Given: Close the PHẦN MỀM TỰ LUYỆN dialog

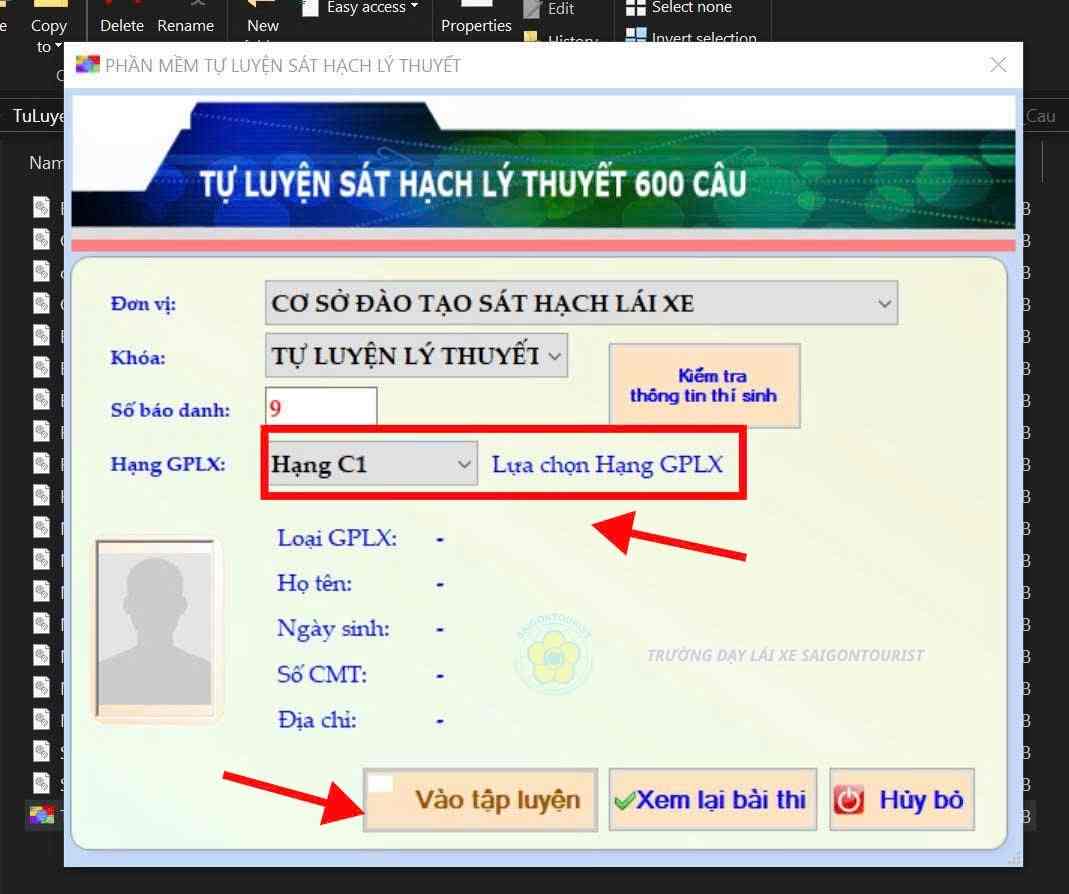Looking at the screenshot, I should click(x=998, y=65).
